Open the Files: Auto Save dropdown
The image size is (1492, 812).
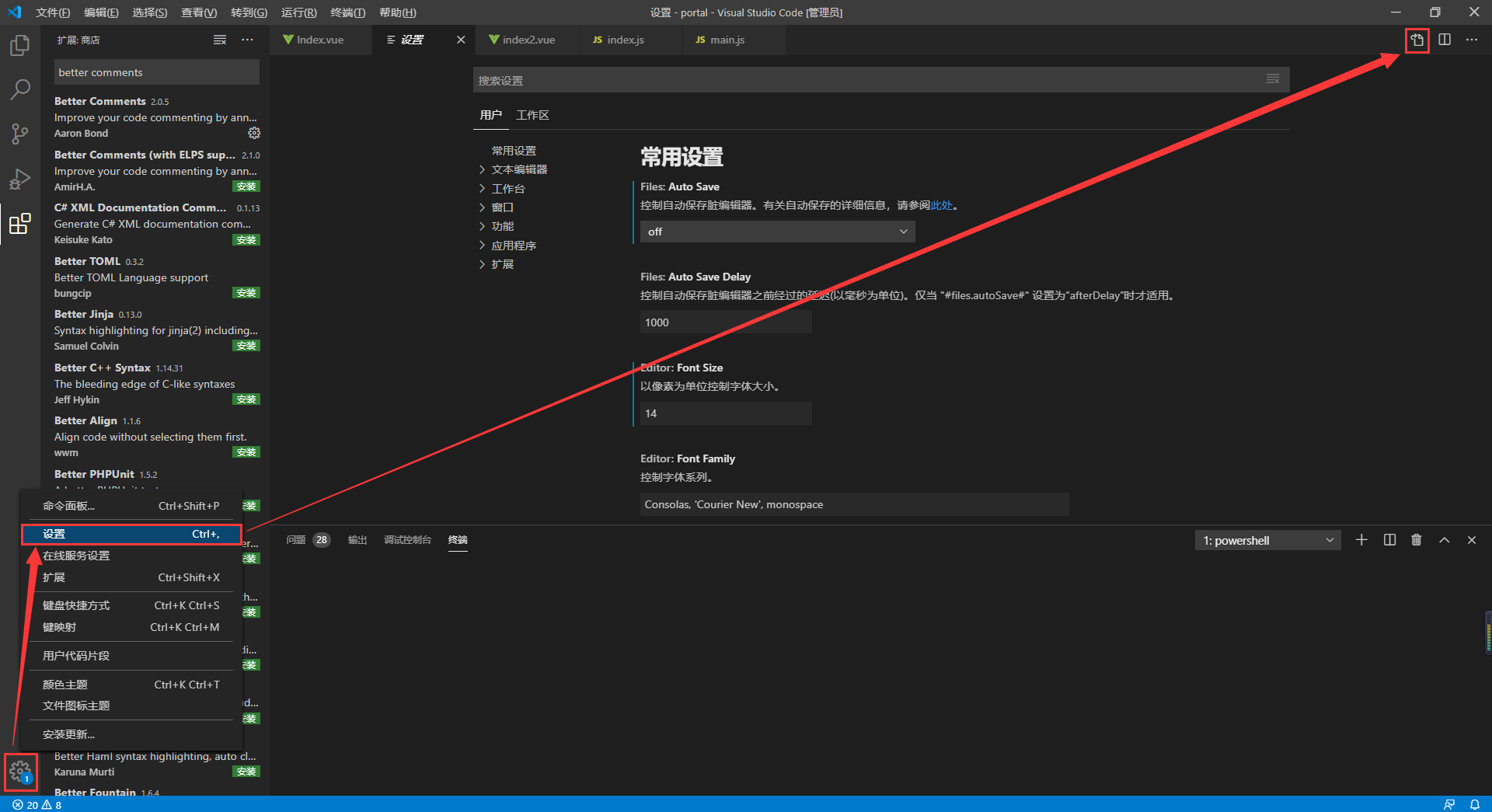[x=776, y=231]
